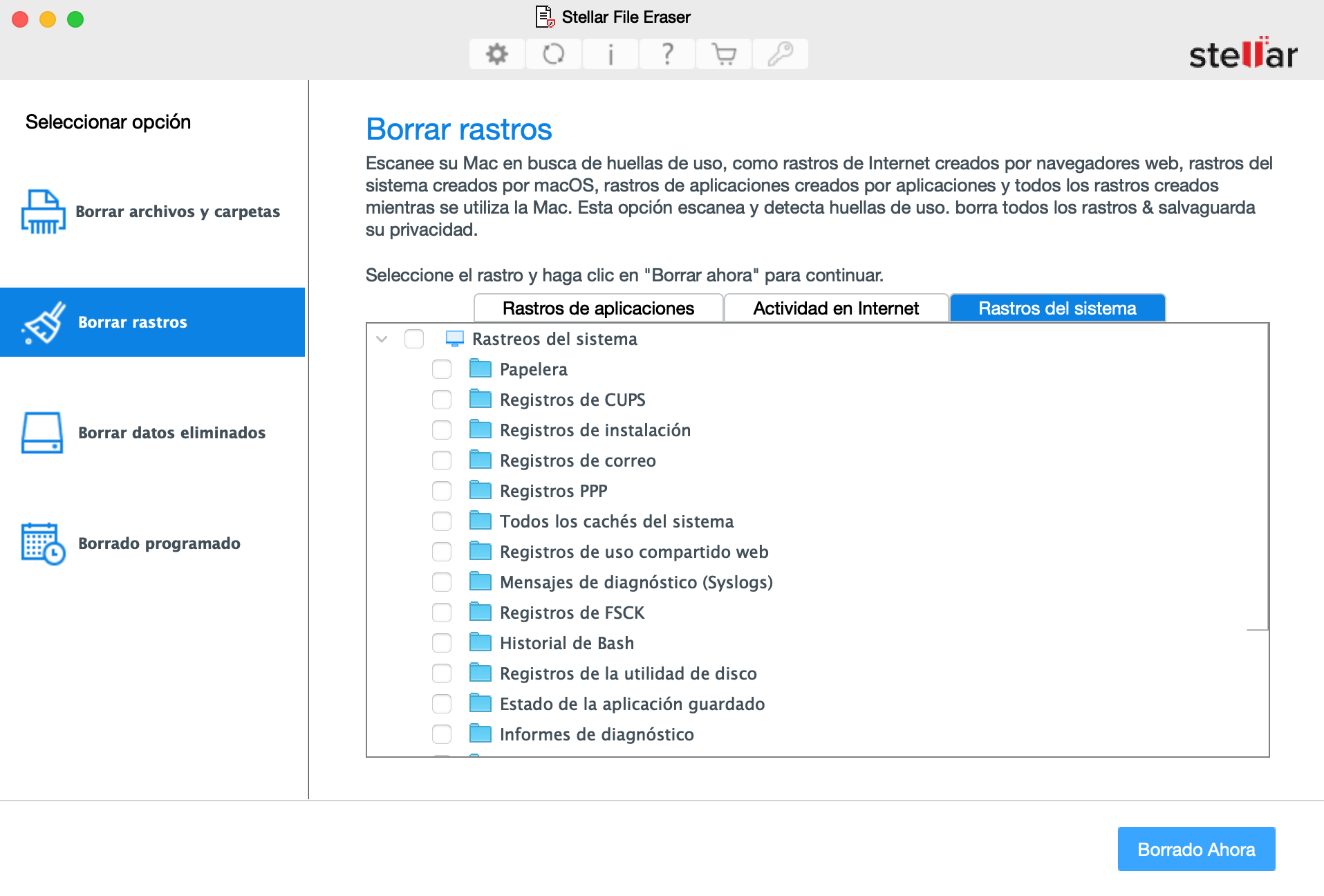The image size is (1324, 896).
Task: Select the Rastros del sistema tab
Action: pyautogui.click(x=1057, y=308)
